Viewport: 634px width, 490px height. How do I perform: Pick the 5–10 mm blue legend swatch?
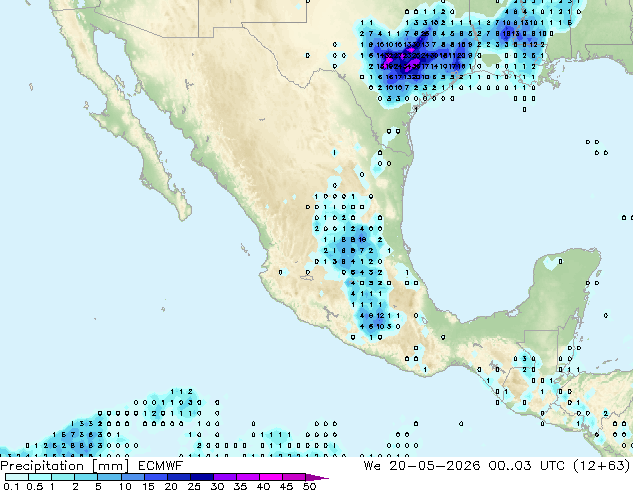(x=110, y=477)
